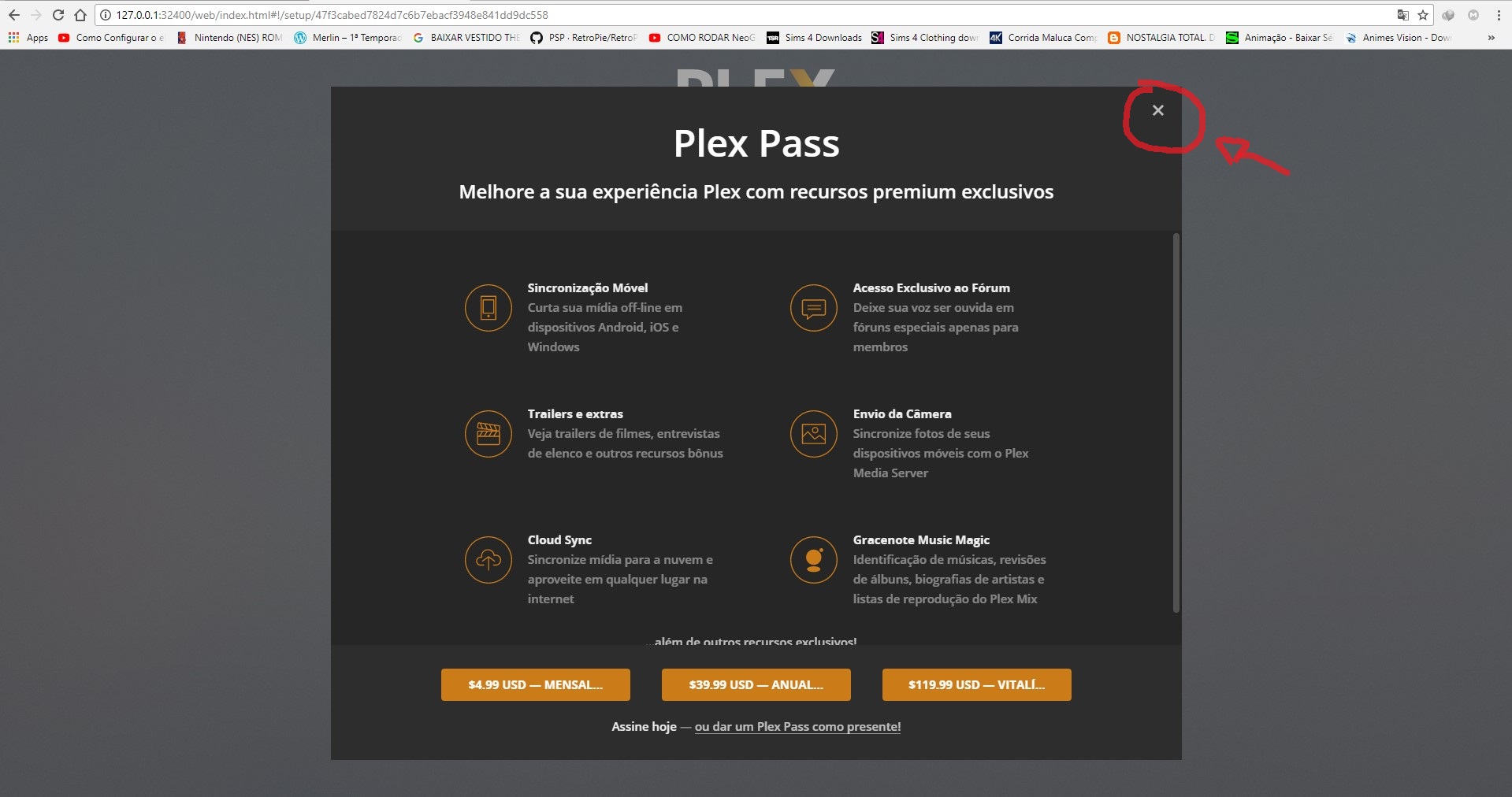Click the Gracenote Music Magic icon

[x=814, y=560]
